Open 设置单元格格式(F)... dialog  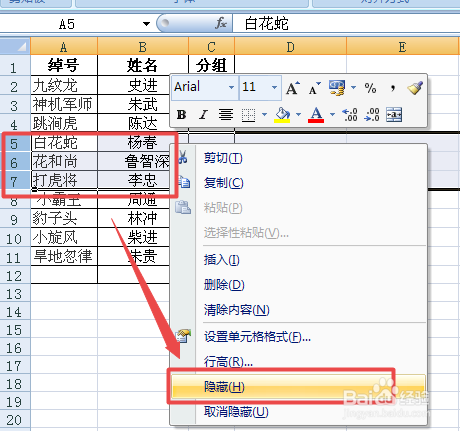coord(299,337)
